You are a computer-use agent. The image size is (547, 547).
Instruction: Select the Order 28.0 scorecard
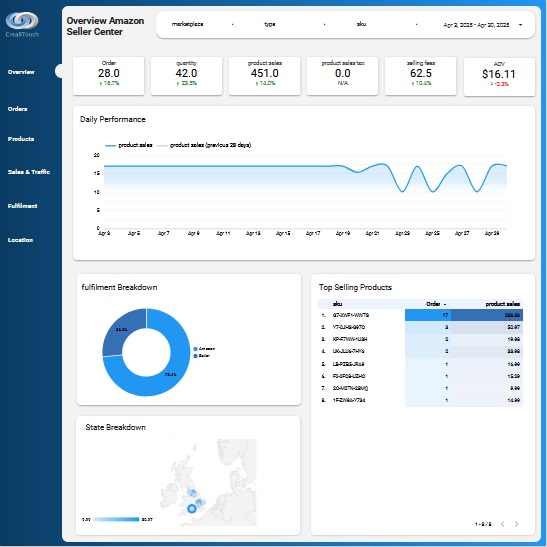108,76
